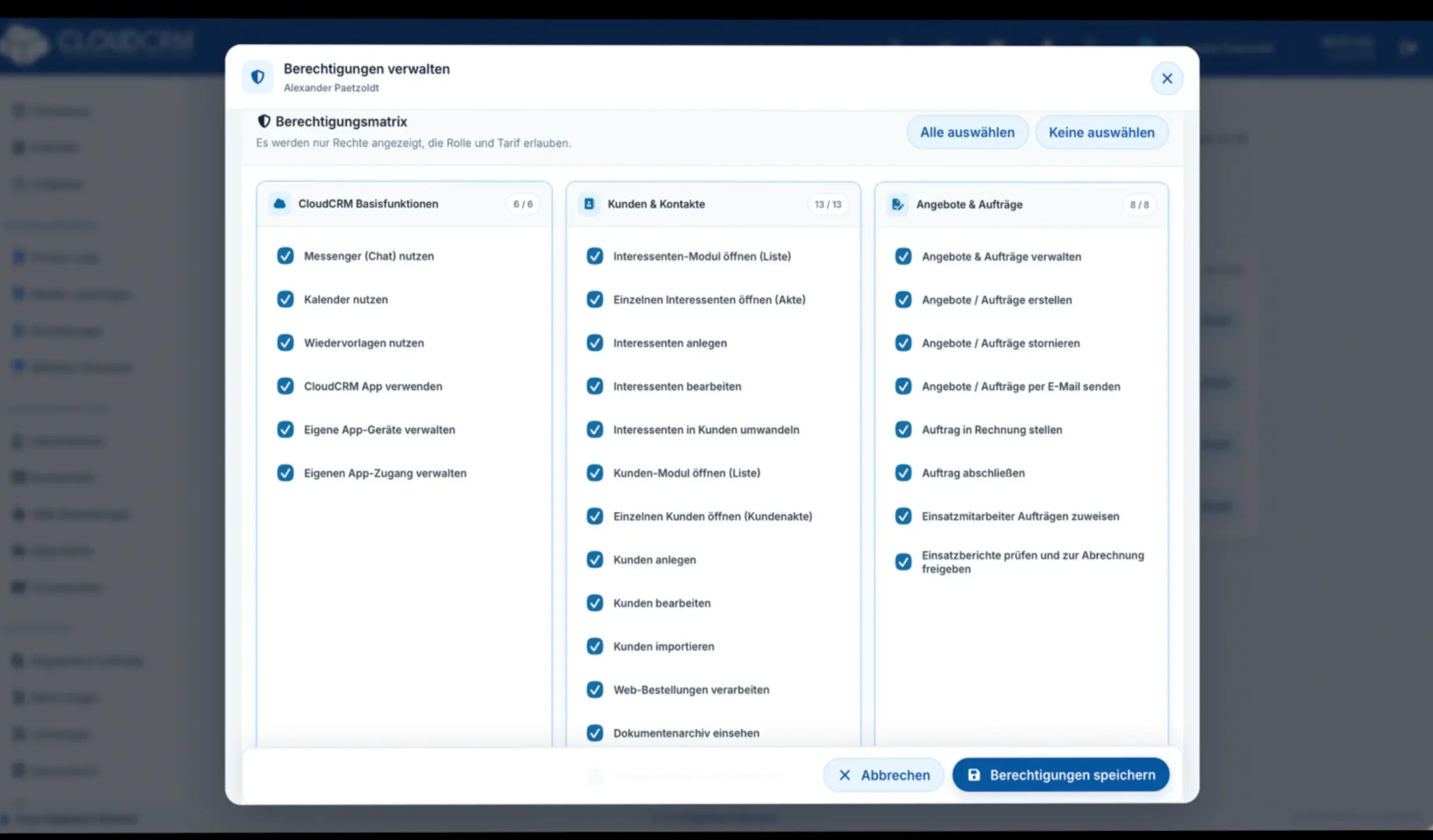Disable Kunden importieren permission

tap(595, 646)
